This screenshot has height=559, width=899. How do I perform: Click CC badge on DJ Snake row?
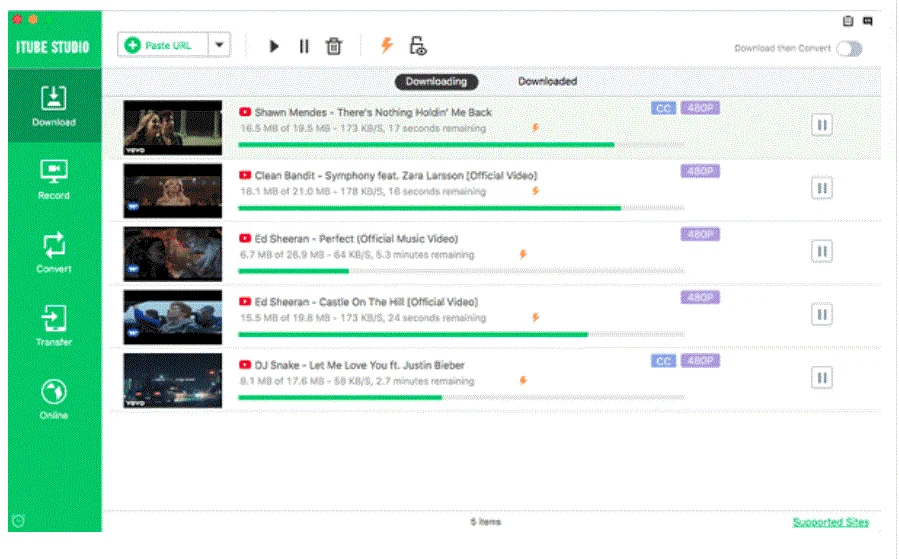pyautogui.click(x=663, y=361)
